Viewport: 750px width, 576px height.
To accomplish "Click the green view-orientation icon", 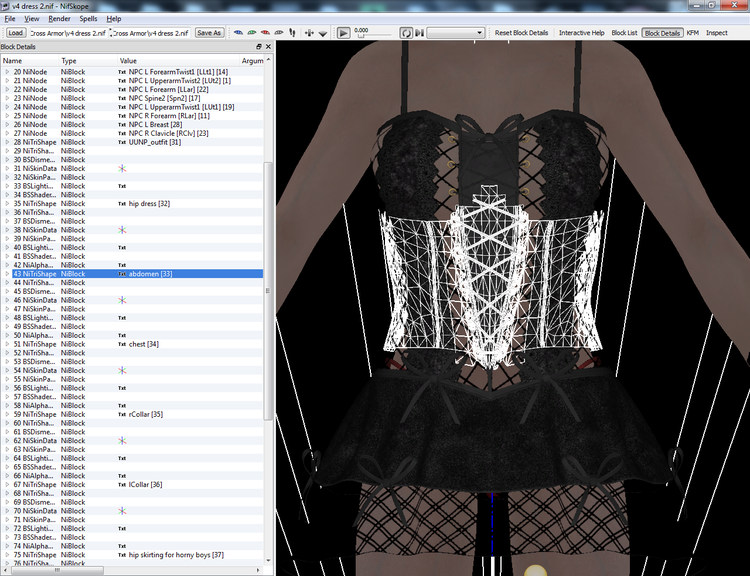I will pyautogui.click(x=252, y=33).
